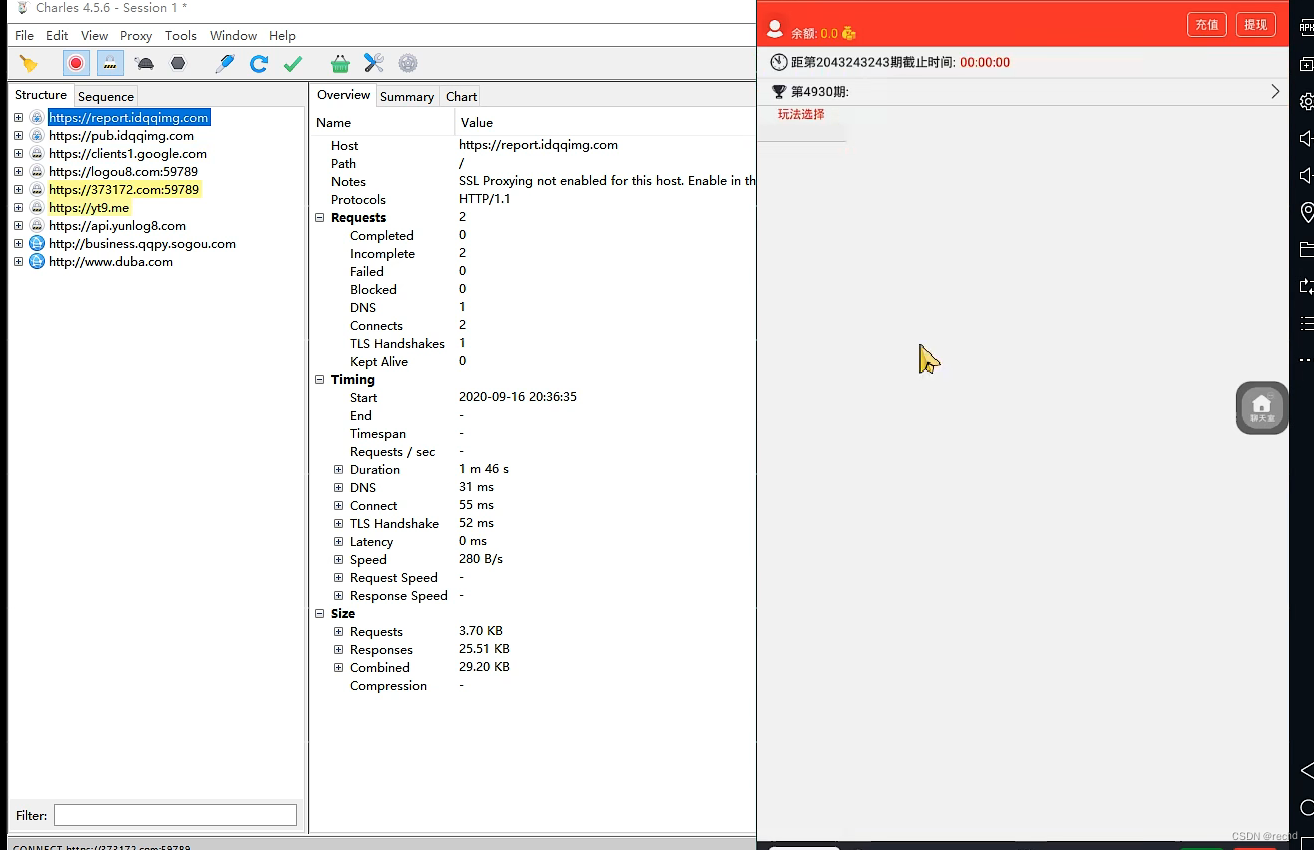Open the Window menu
The image size is (1314, 850).
pyautogui.click(x=233, y=35)
